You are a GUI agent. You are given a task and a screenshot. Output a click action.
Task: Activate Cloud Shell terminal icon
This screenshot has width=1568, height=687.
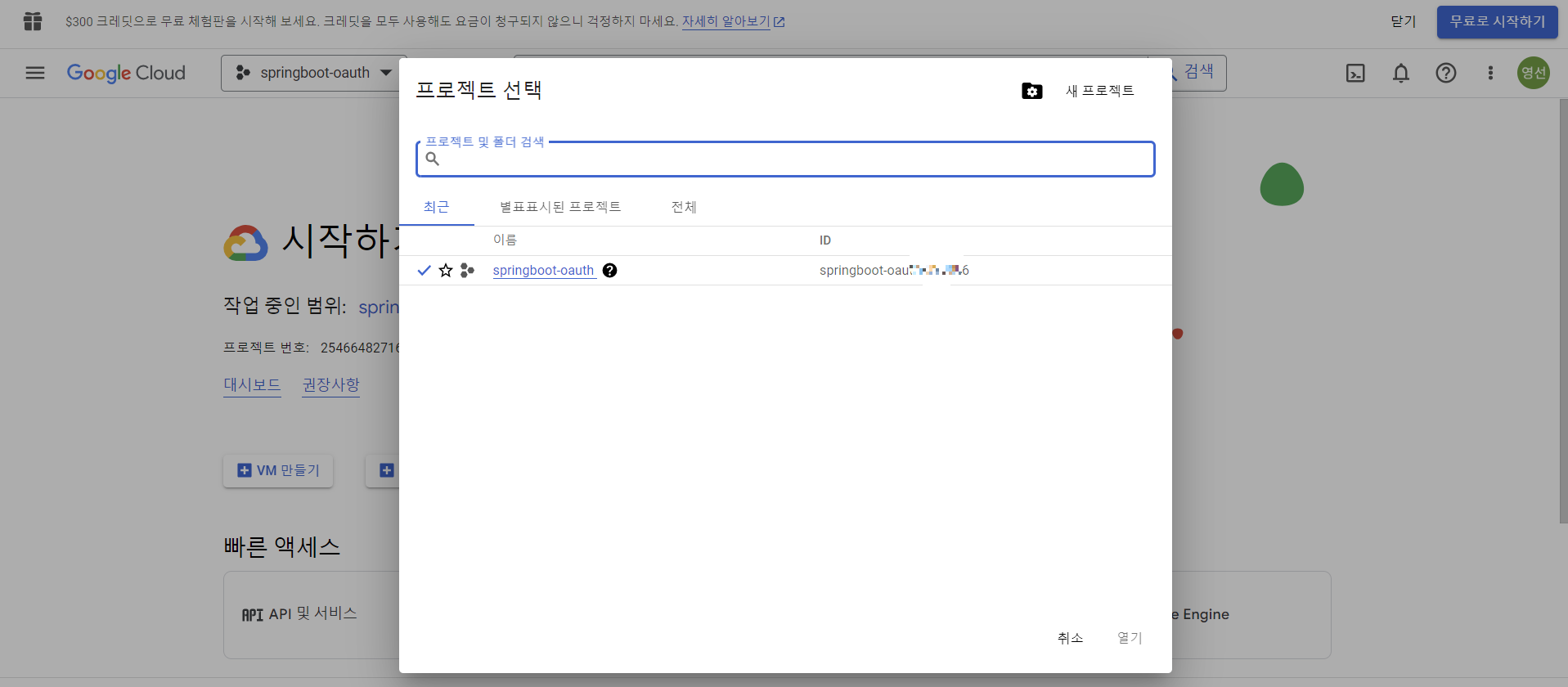[x=1355, y=73]
